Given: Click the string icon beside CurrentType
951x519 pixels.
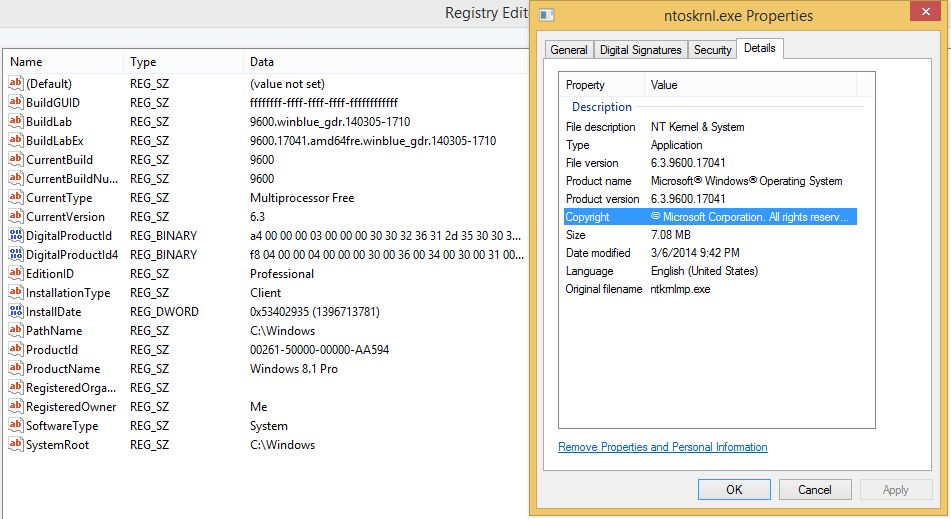Looking at the screenshot, I should [16, 197].
